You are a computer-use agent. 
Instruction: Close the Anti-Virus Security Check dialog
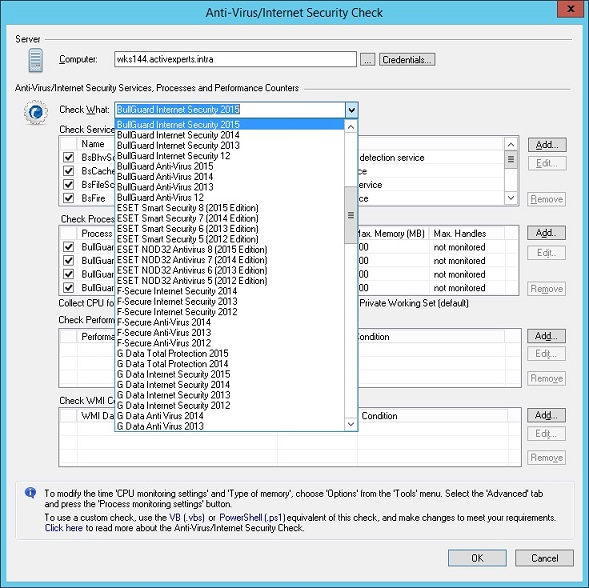[x=571, y=9]
